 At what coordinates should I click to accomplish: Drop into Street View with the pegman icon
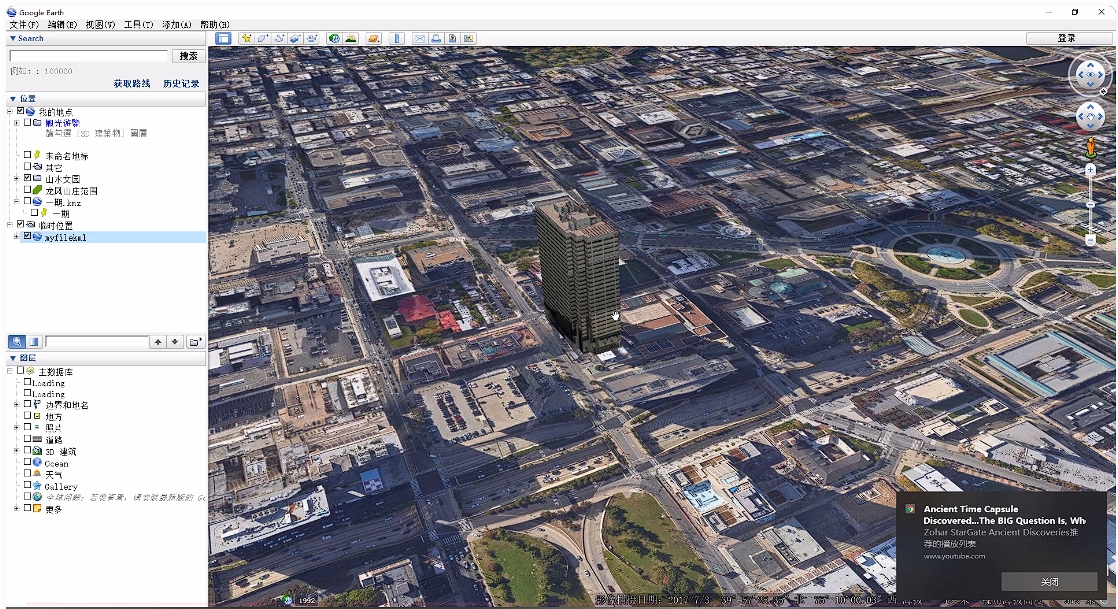pos(1090,149)
